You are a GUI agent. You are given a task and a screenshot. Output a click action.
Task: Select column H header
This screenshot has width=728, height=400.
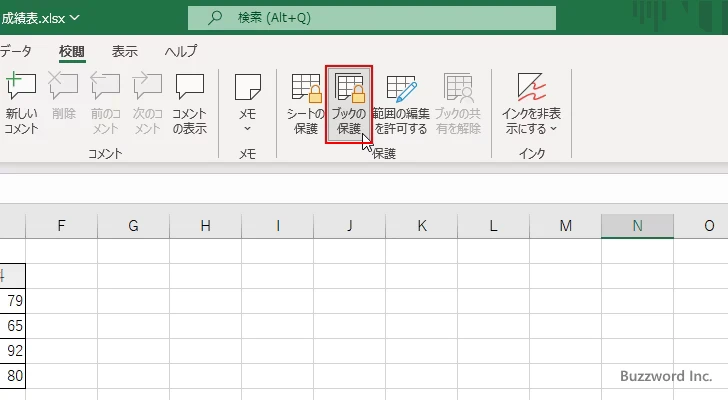pos(205,226)
